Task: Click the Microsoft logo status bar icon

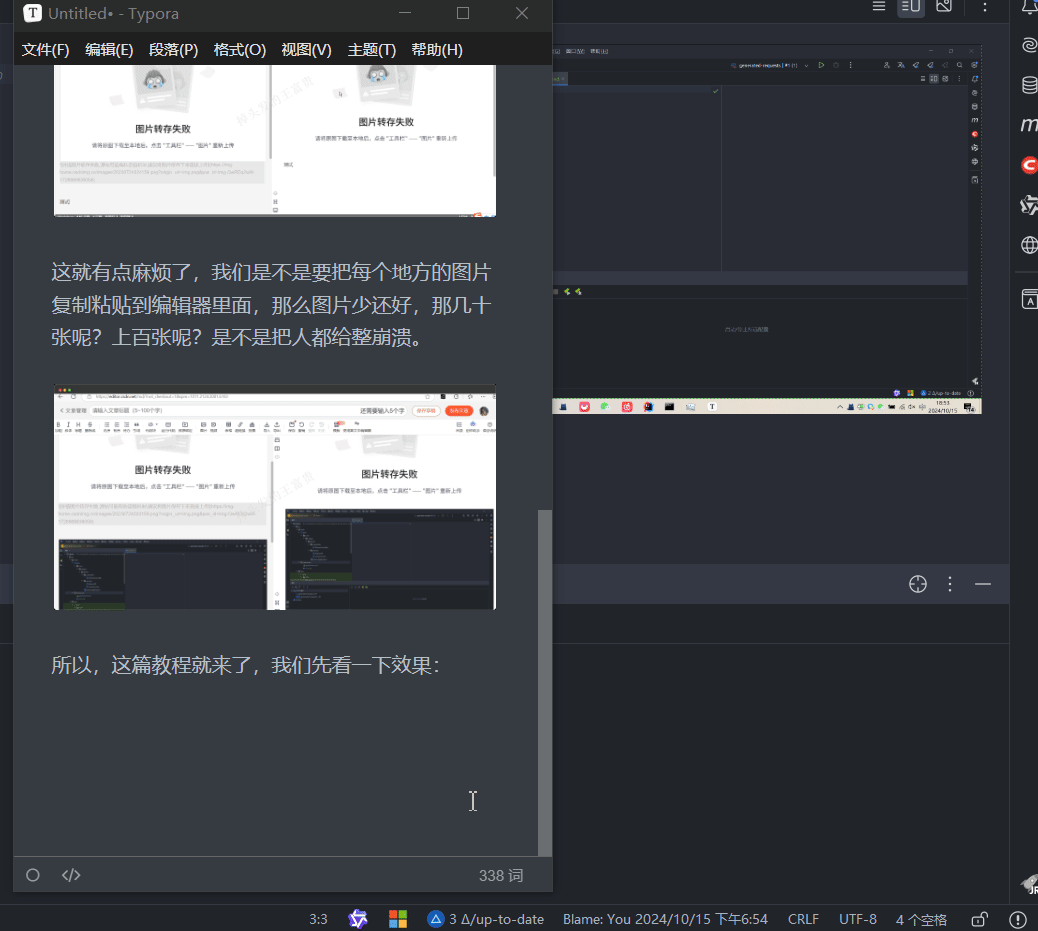Action: pos(398,919)
